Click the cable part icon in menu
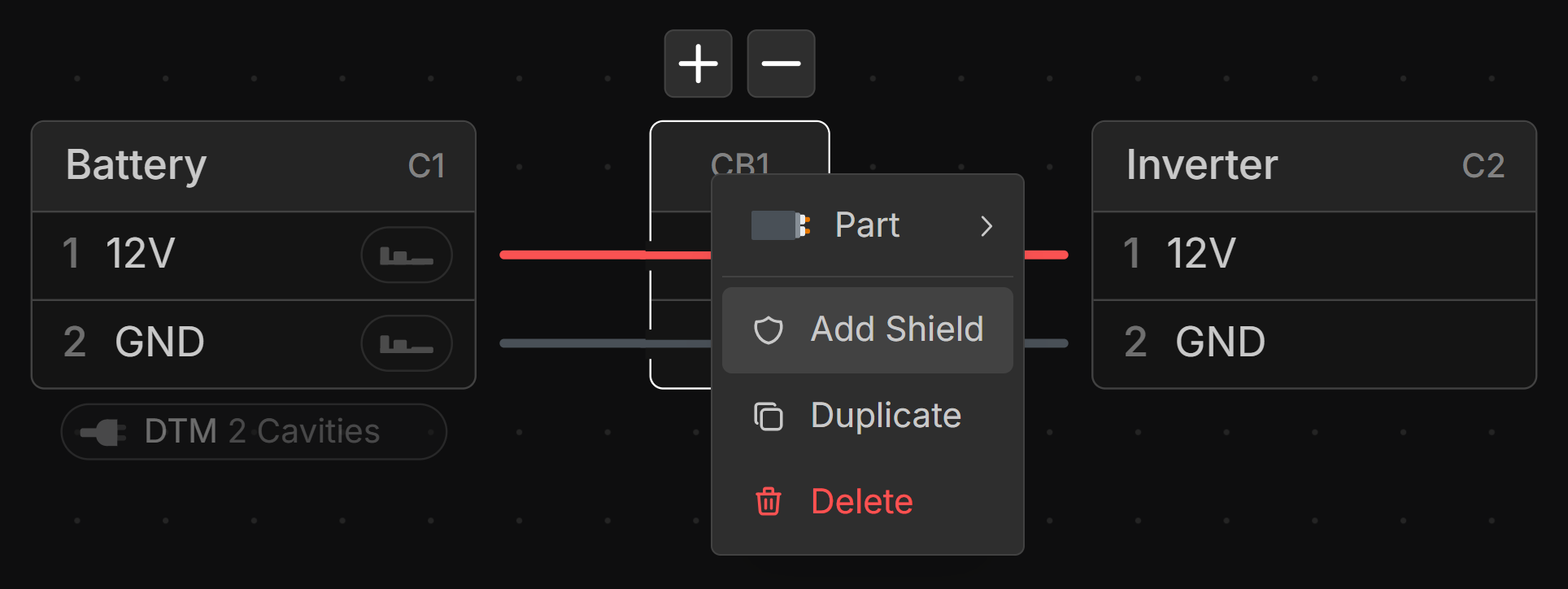This screenshot has width=1568, height=589. click(x=781, y=225)
